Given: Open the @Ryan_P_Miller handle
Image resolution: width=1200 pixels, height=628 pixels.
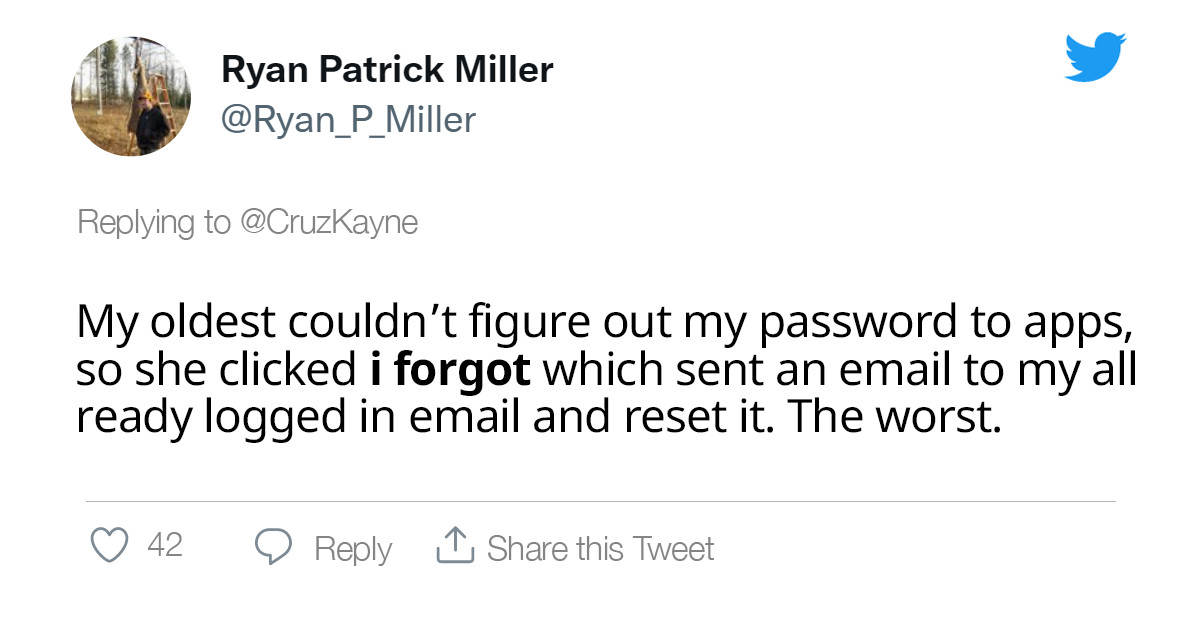Looking at the screenshot, I should pyautogui.click(x=347, y=120).
